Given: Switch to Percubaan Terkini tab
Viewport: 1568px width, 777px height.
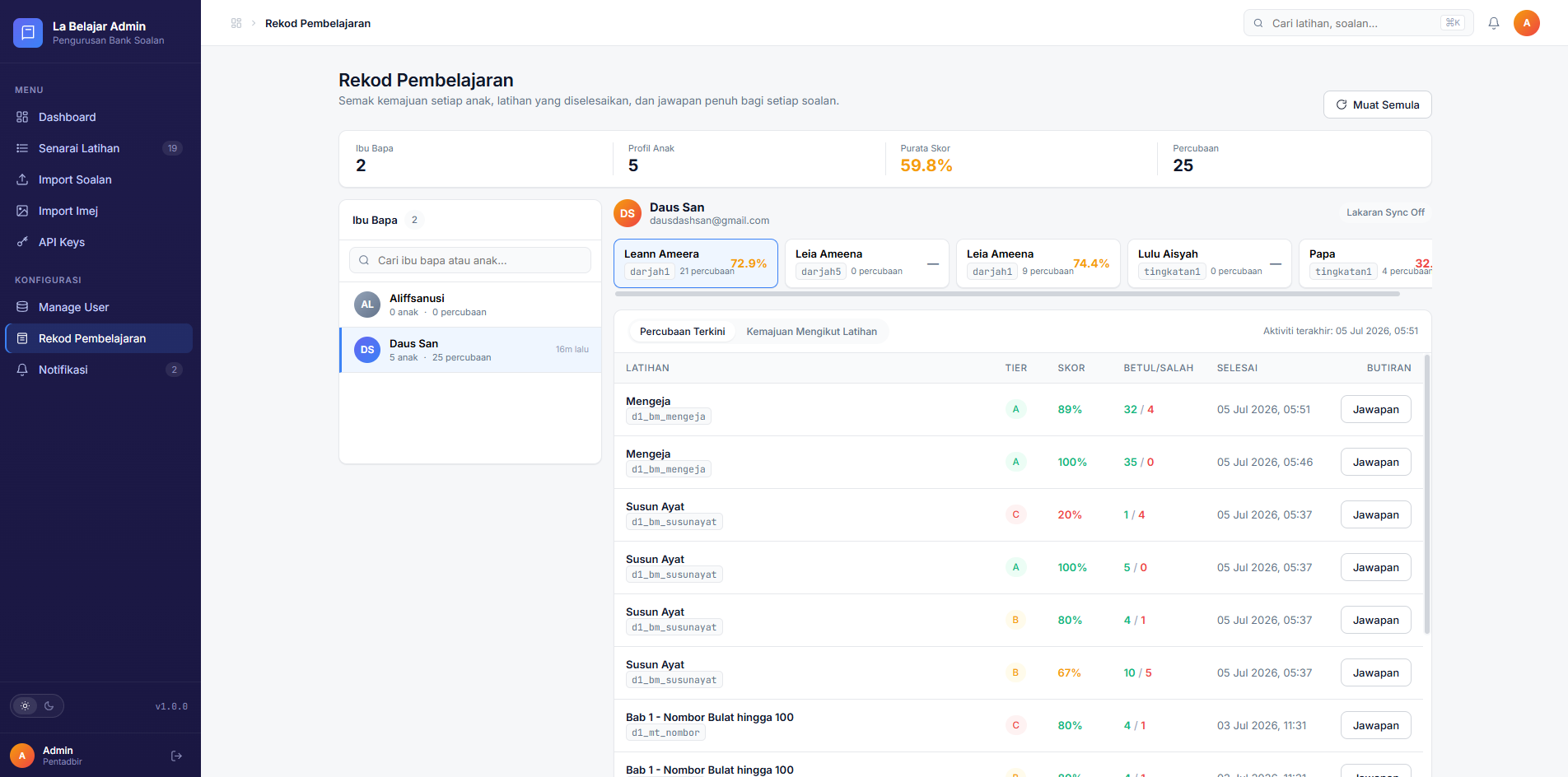Looking at the screenshot, I should (682, 332).
